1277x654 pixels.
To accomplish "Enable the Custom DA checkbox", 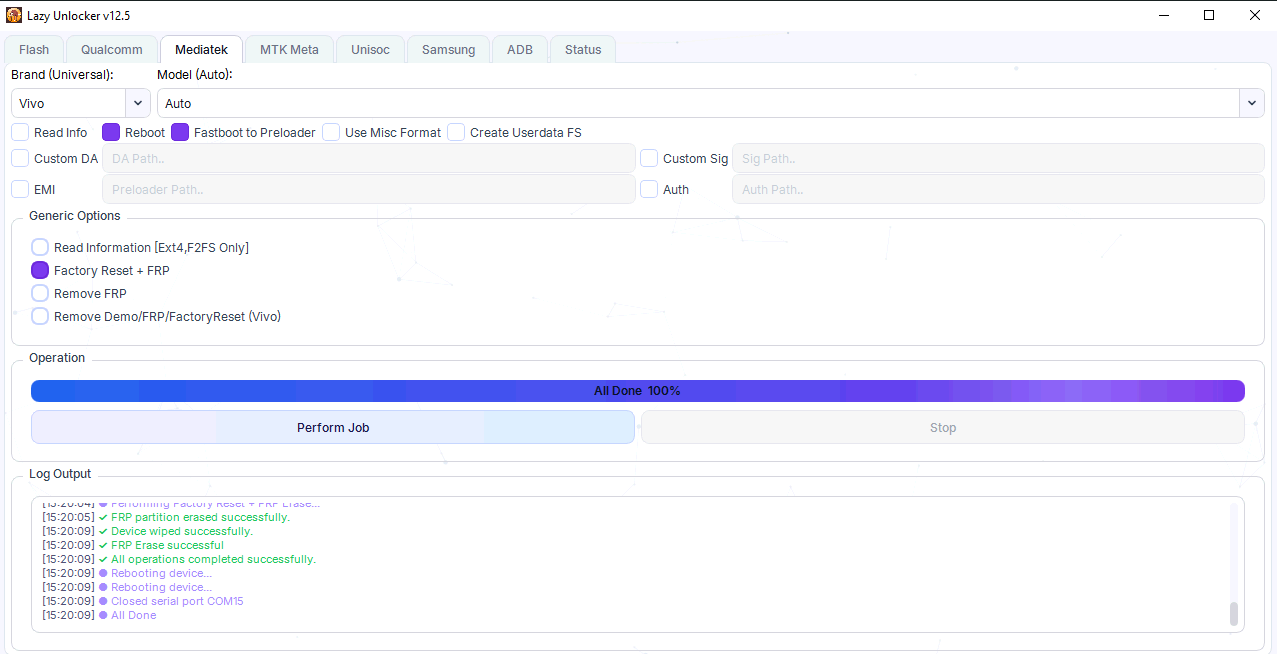I will point(20,158).
